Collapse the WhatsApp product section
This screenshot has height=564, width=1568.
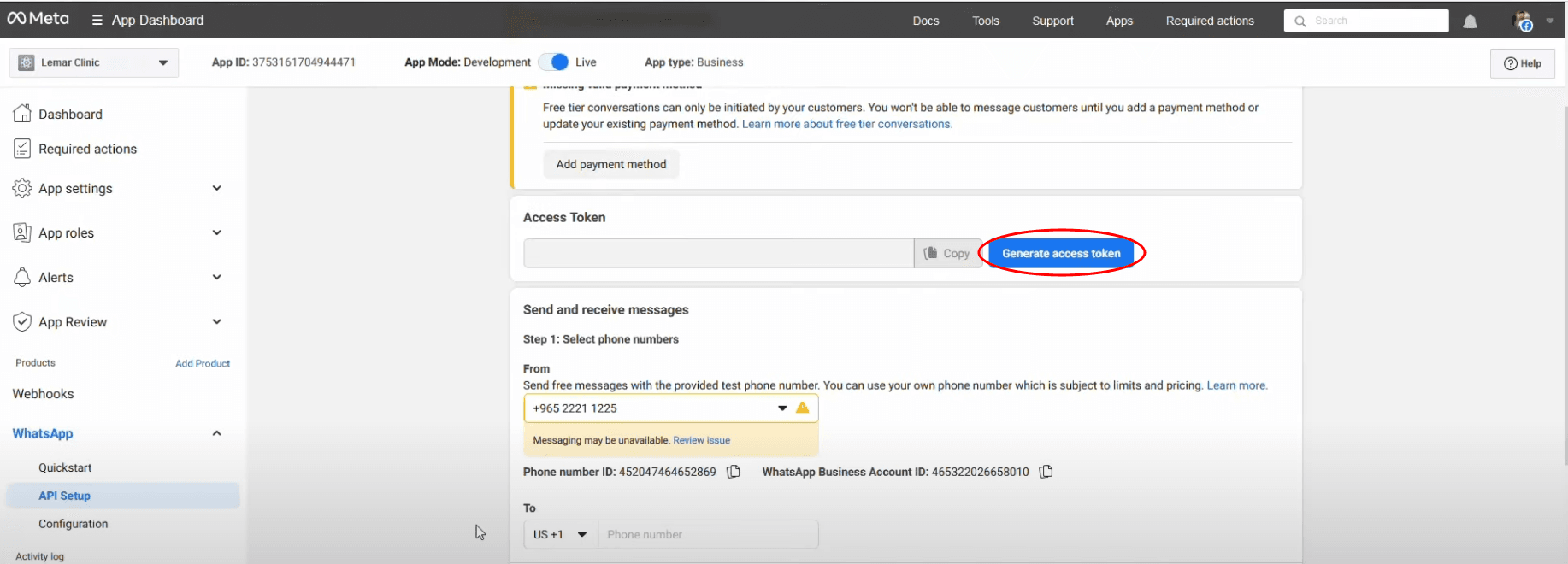[216, 433]
